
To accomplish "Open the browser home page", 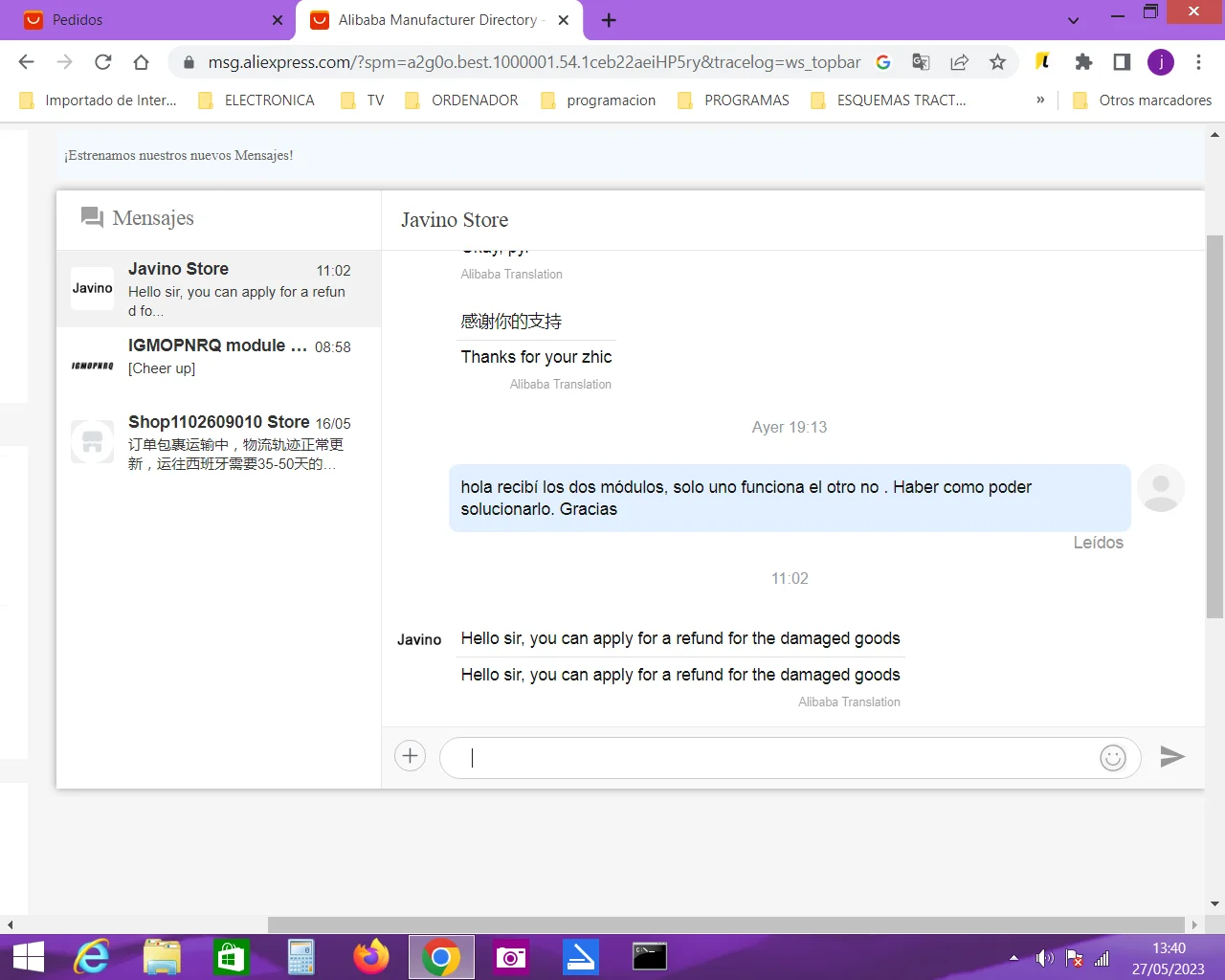I will tap(142, 62).
